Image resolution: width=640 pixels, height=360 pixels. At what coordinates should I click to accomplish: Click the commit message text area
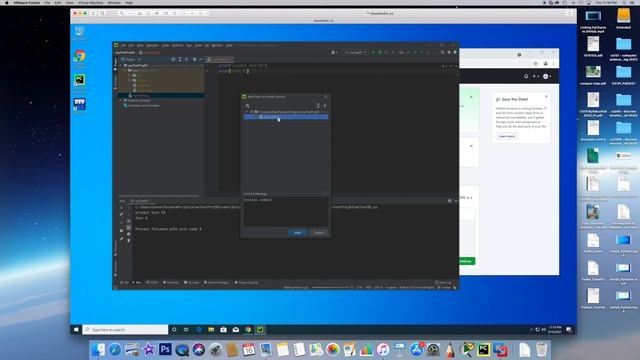[x=285, y=211]
